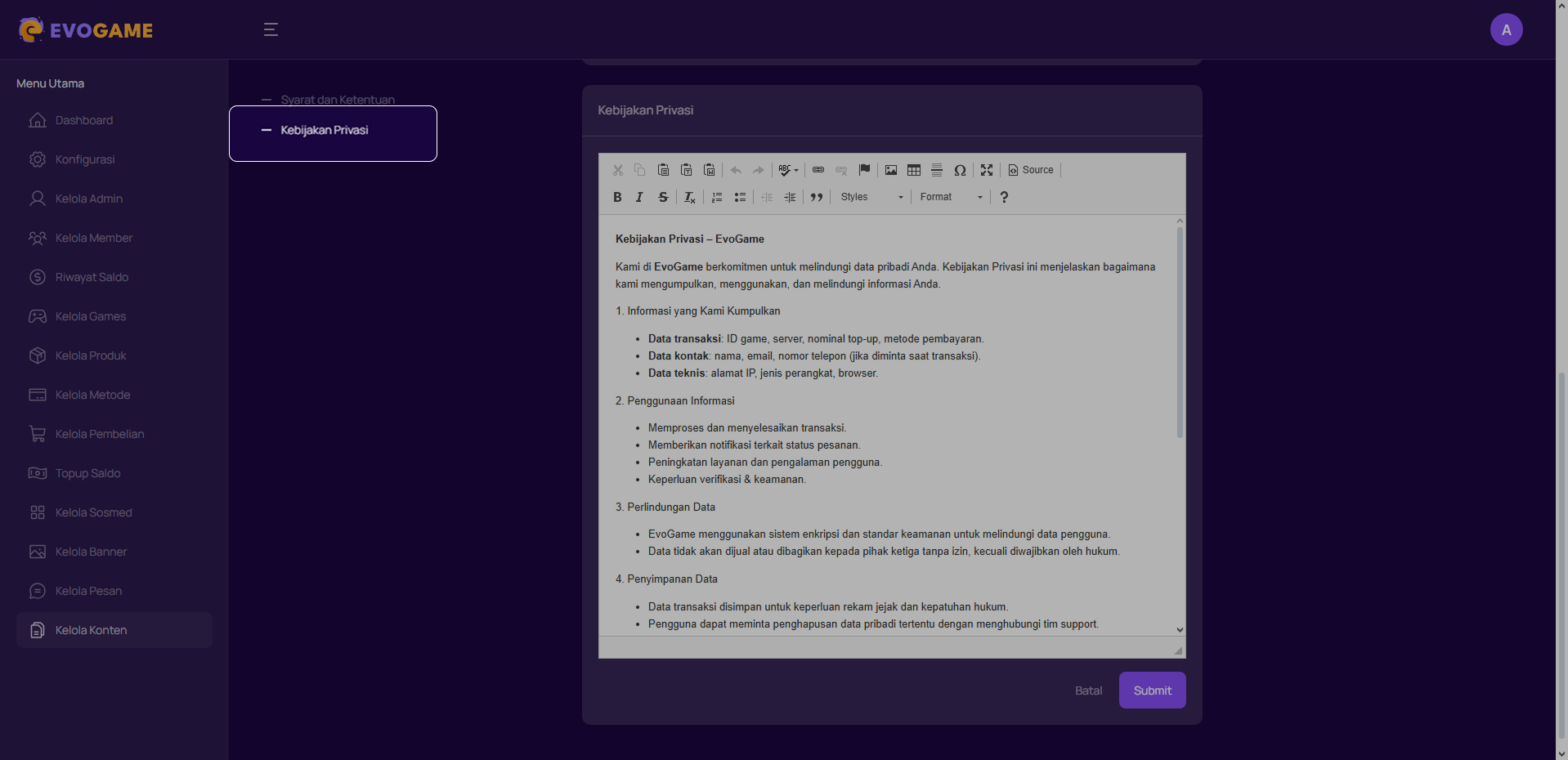Maximize the editor with the fullscreen icon
The height and width of the screenshot is (760, 1568).
(x=987, y=170)
